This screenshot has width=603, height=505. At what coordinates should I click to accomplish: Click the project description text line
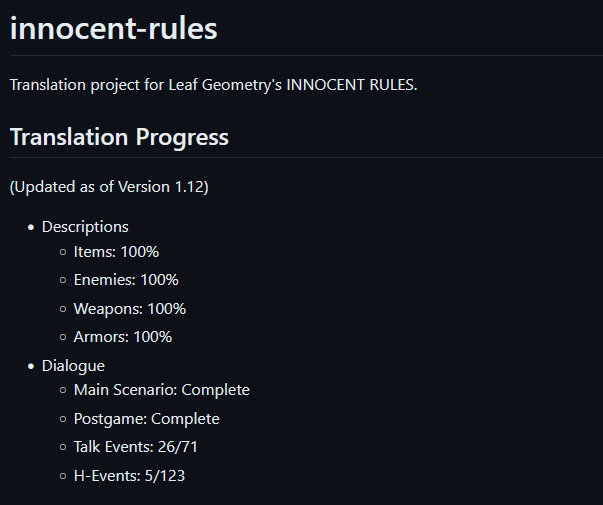tap(213, 85)
